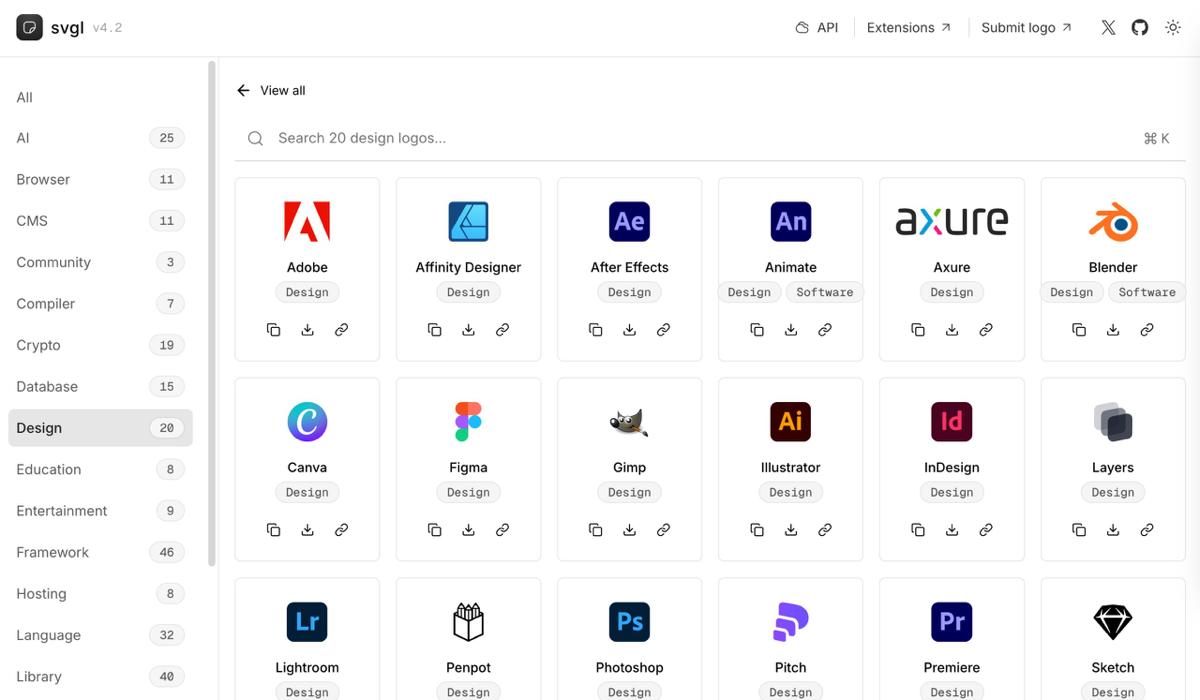The width and height of the screenshot is (1200, 700).
Task: Show All logos in sidebar
Action: pyautogui.click(x=25, y=97)
